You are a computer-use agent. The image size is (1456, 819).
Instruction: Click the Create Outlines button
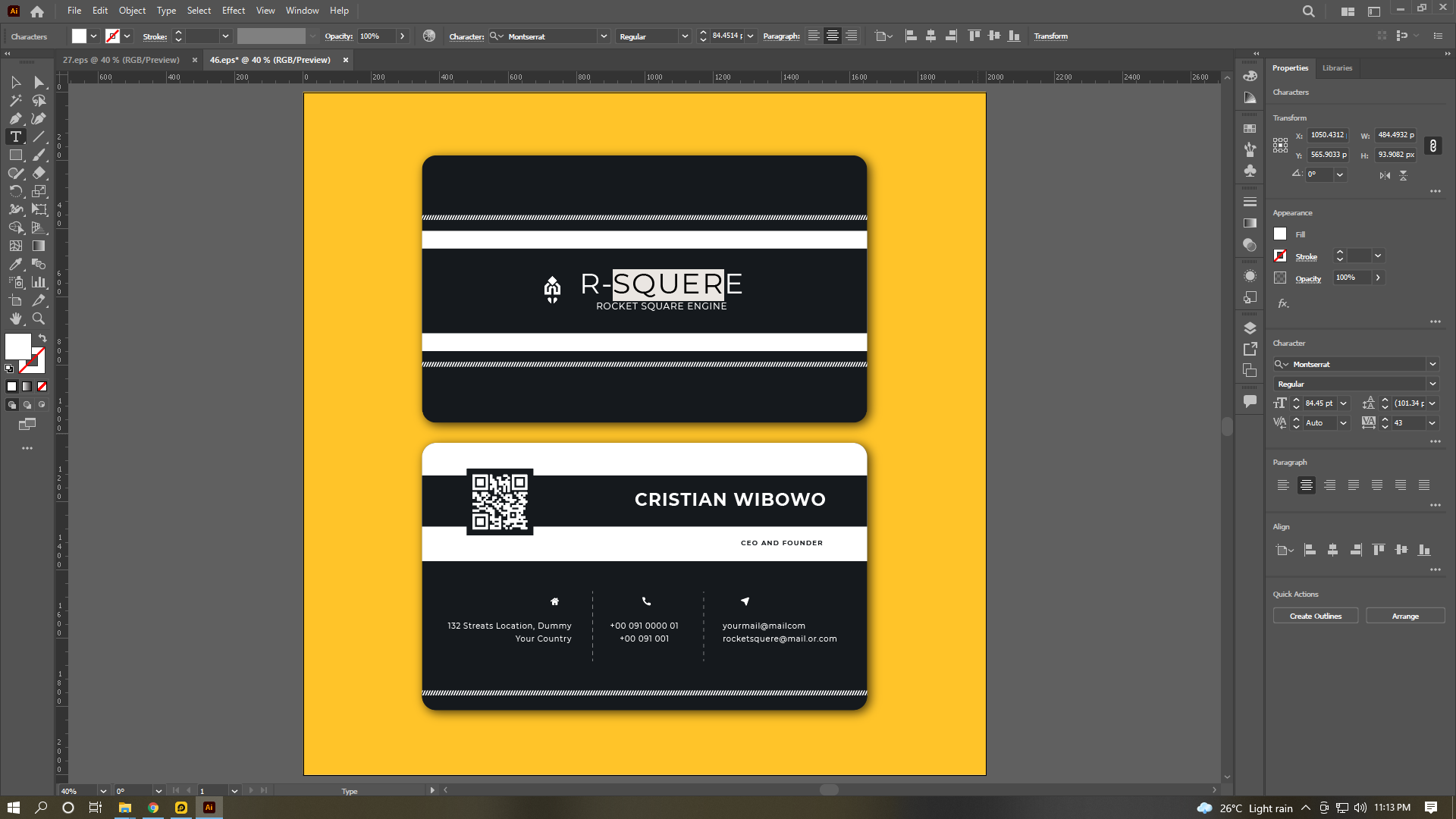click(x=1314, y=616)
